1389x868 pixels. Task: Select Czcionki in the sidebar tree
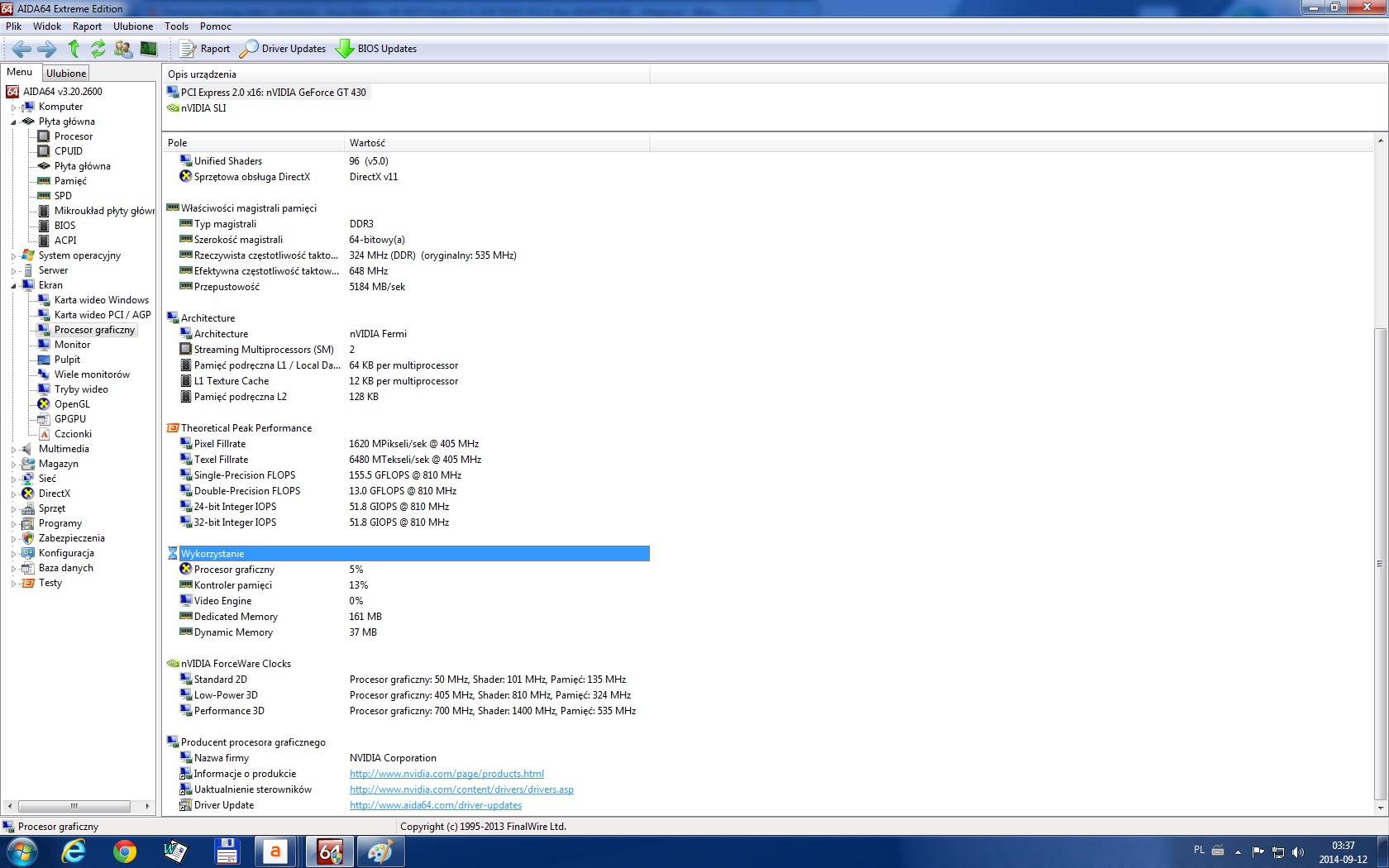(x=73, y=434)
